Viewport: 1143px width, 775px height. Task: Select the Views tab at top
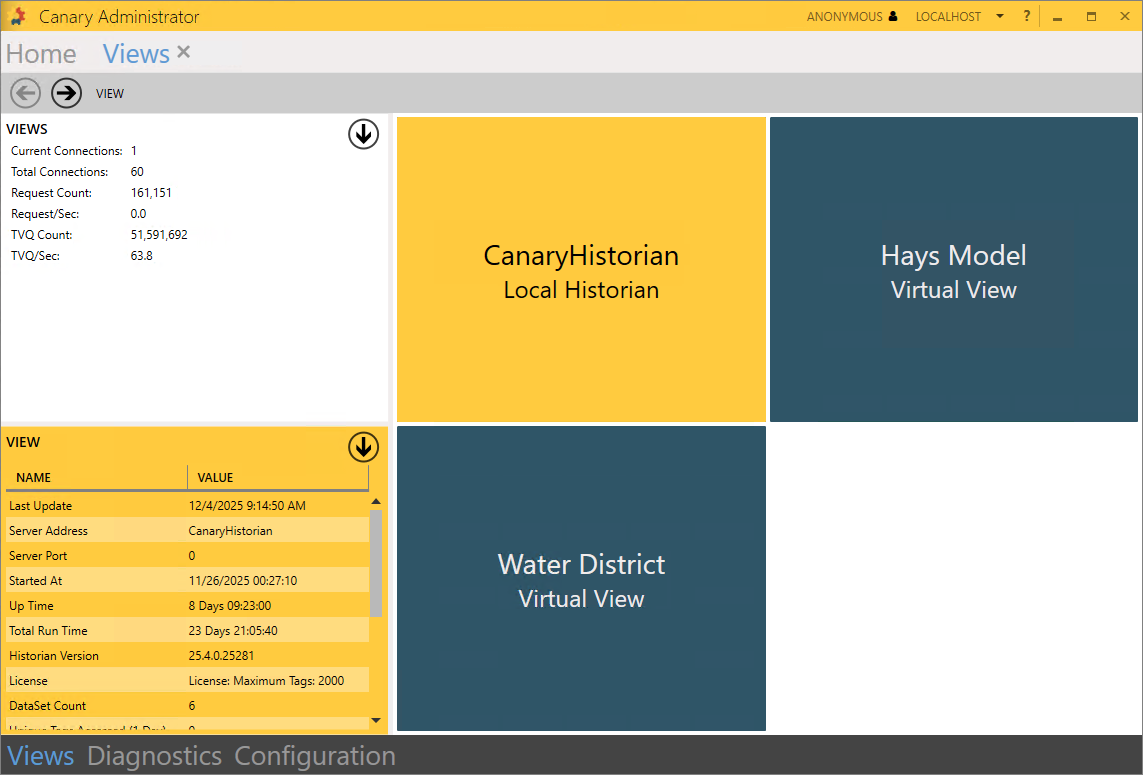(x=136, y=54)
